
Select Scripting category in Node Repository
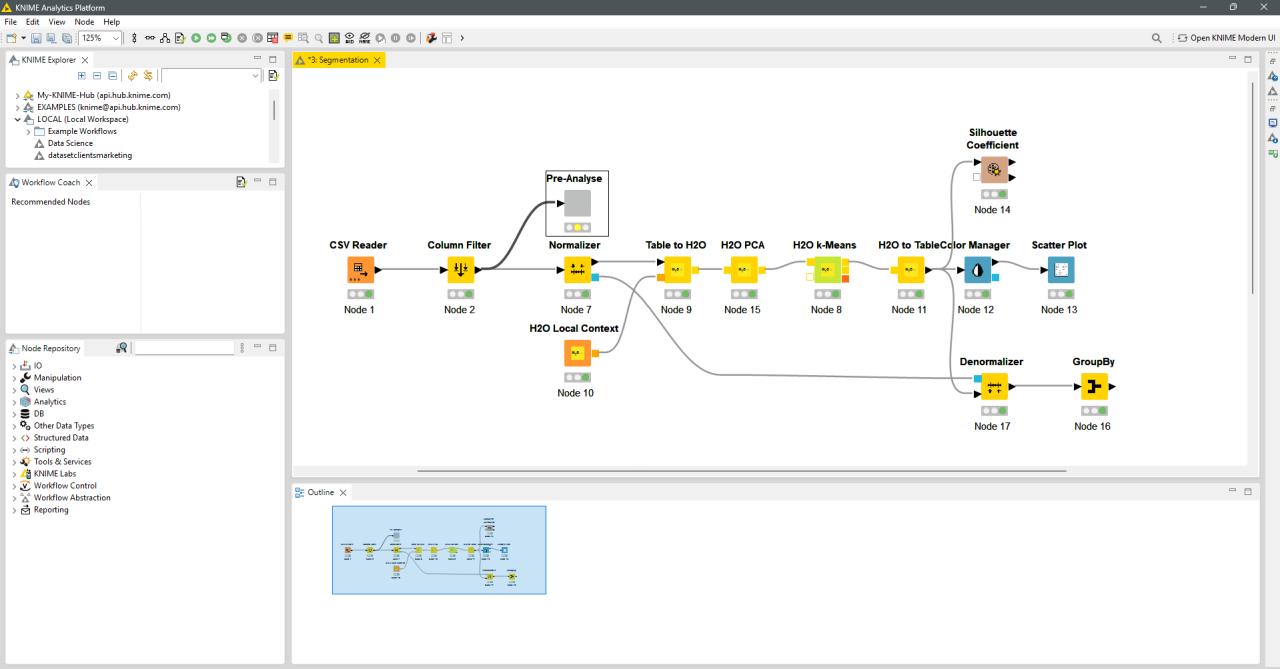(51, 450)
